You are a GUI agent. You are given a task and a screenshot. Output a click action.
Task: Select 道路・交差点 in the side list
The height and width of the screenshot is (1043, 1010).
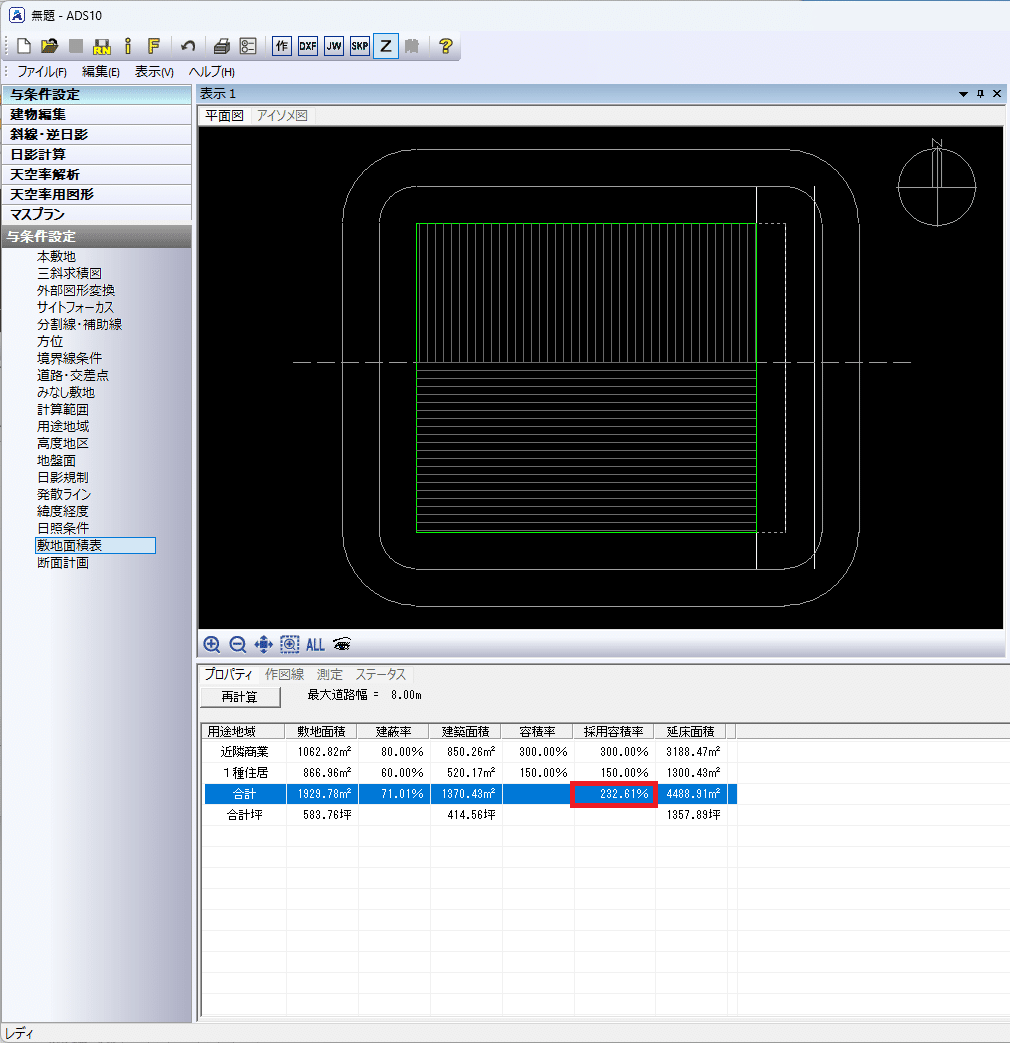pyautogui.click(x=73, y=375)
